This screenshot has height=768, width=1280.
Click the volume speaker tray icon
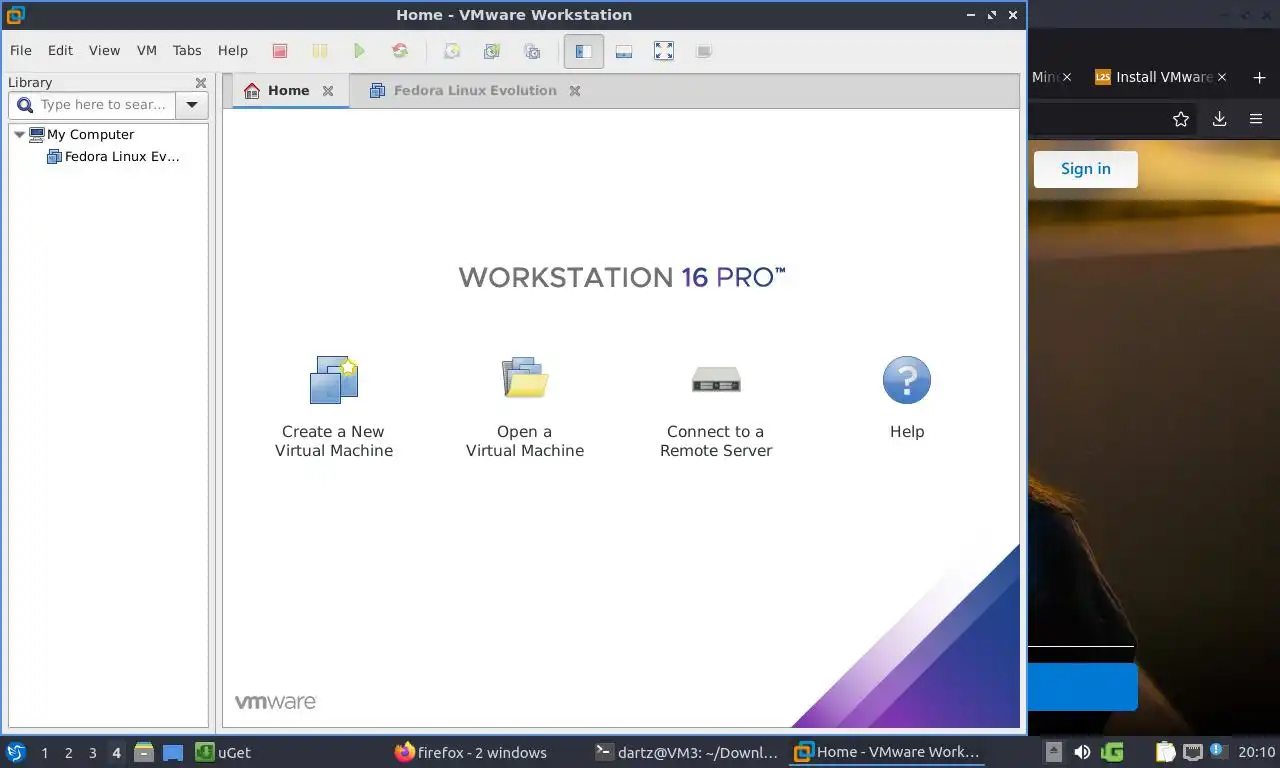[x=1082, y=752]
